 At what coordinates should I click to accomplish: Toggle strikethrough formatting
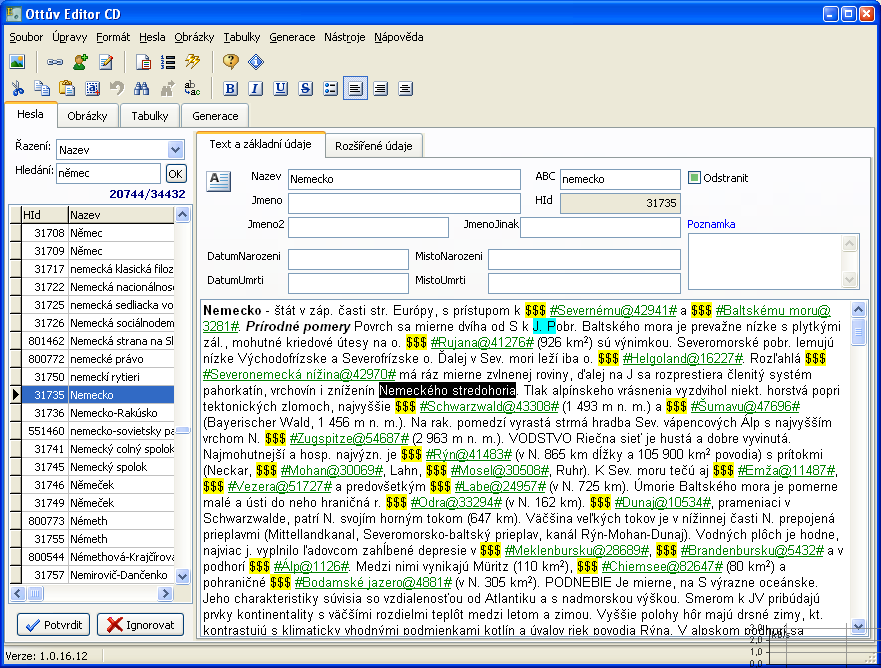(306, 88)
